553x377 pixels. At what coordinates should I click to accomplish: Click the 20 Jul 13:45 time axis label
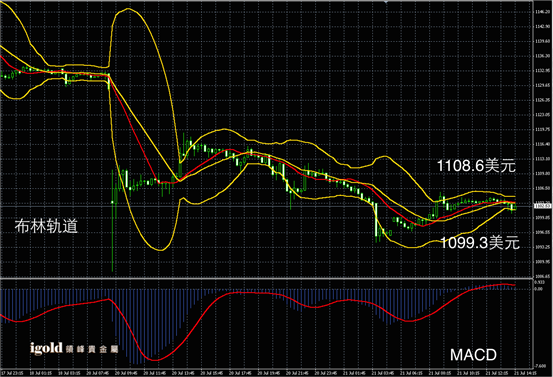pos(183,373)
